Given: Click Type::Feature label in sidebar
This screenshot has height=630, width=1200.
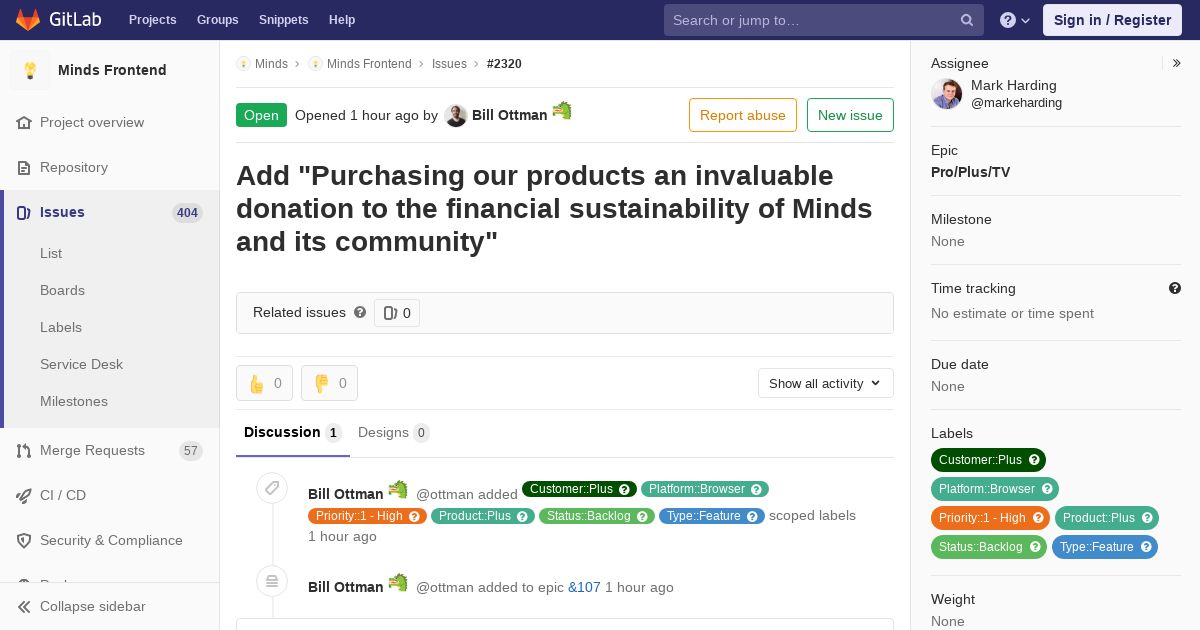Looking at the screenshot, I should (x=1104, y=547).
